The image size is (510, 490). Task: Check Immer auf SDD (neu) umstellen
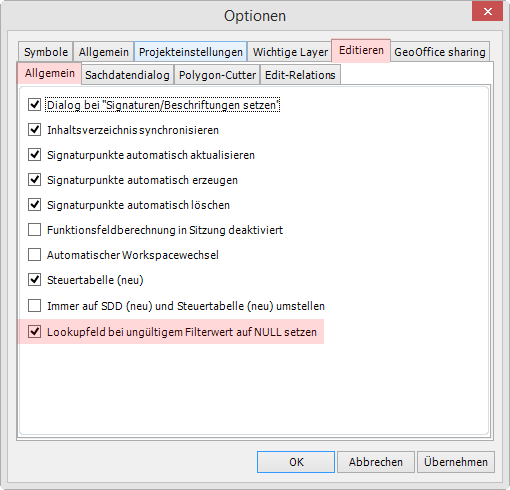tap(35, 305)
